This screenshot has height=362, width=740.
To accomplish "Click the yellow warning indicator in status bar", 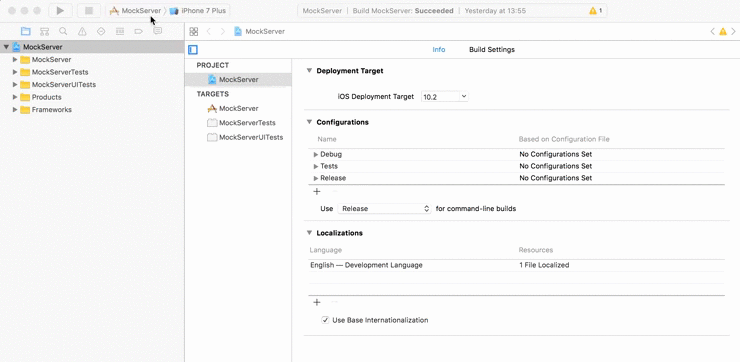I will point(595,10).
